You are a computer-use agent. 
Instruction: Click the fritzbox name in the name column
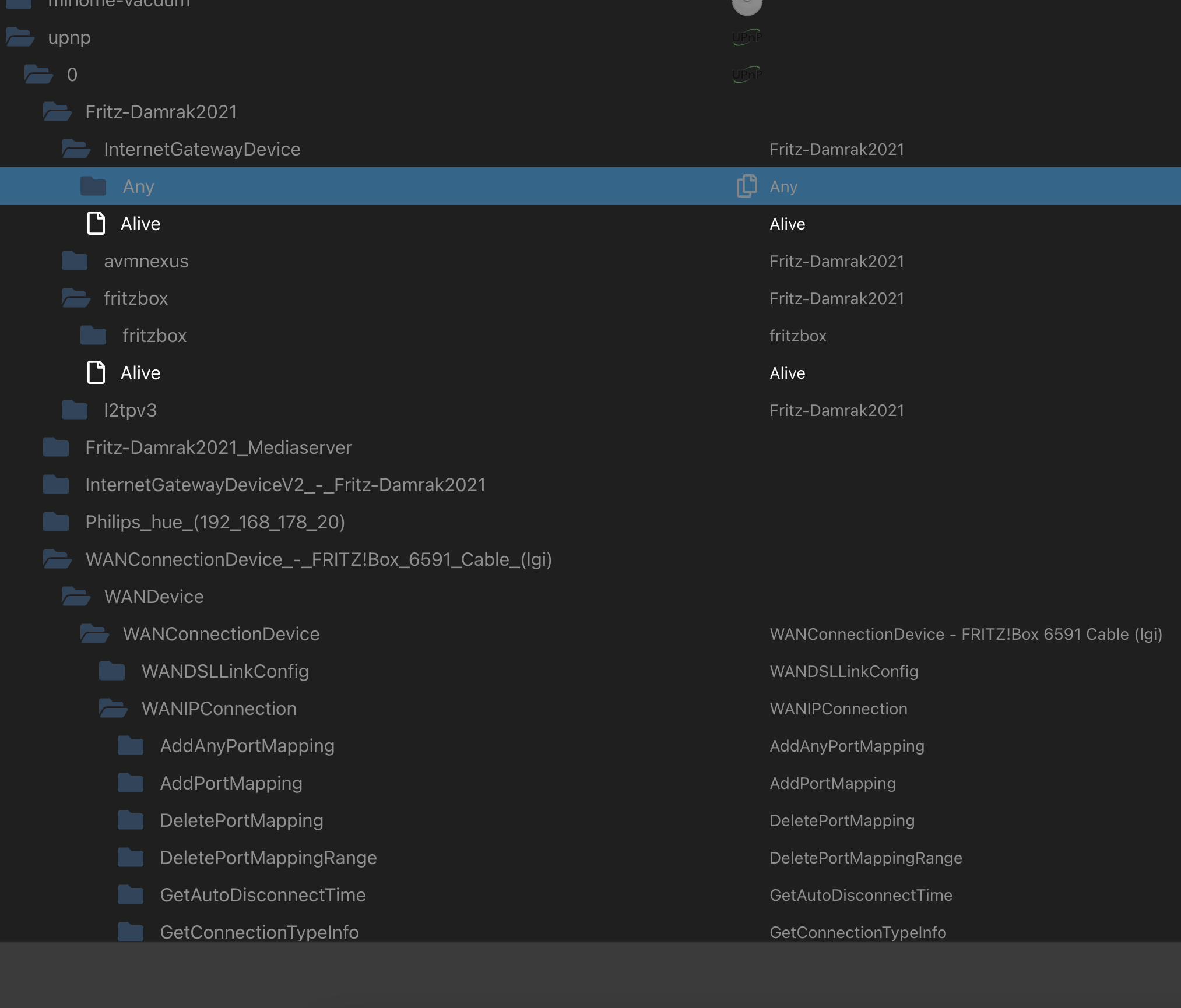[x=798, y=336]
